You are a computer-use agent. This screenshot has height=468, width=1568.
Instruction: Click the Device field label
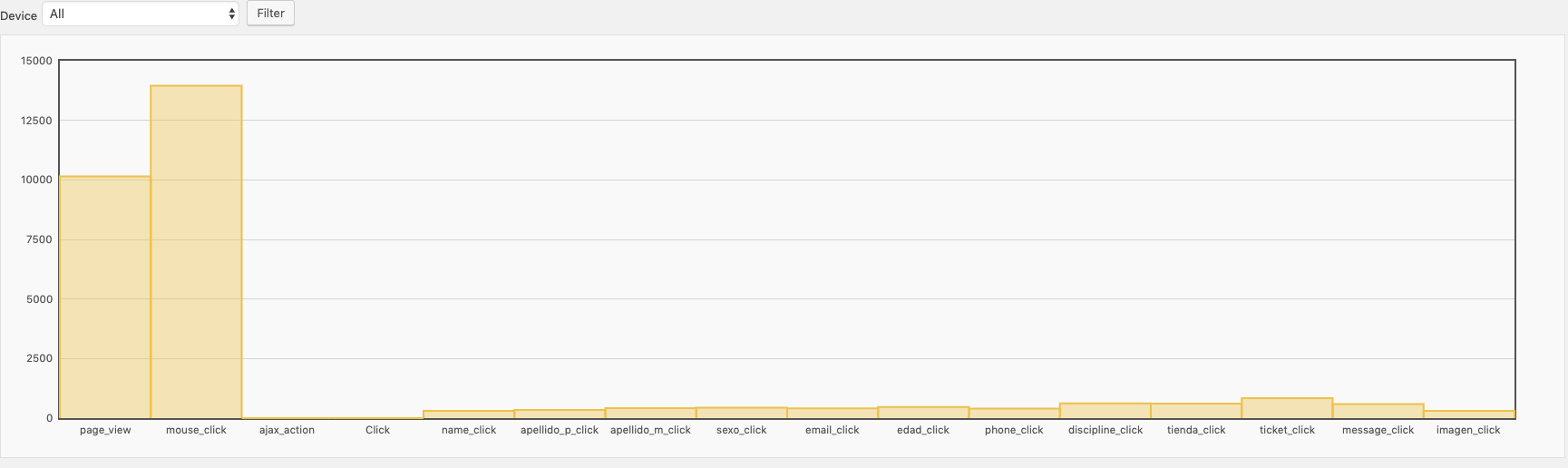(x=19, y=15)
